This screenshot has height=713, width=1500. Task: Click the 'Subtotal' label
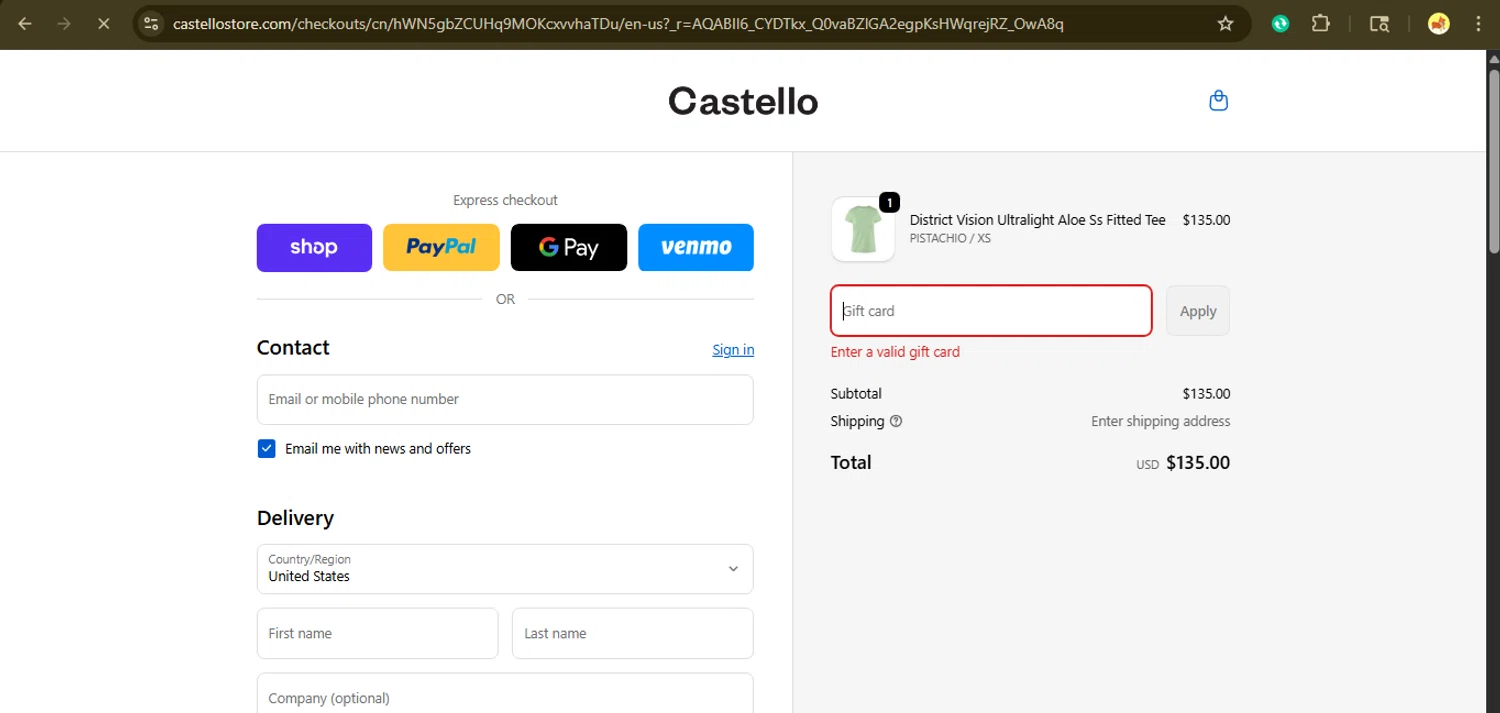tap(856, 394)
